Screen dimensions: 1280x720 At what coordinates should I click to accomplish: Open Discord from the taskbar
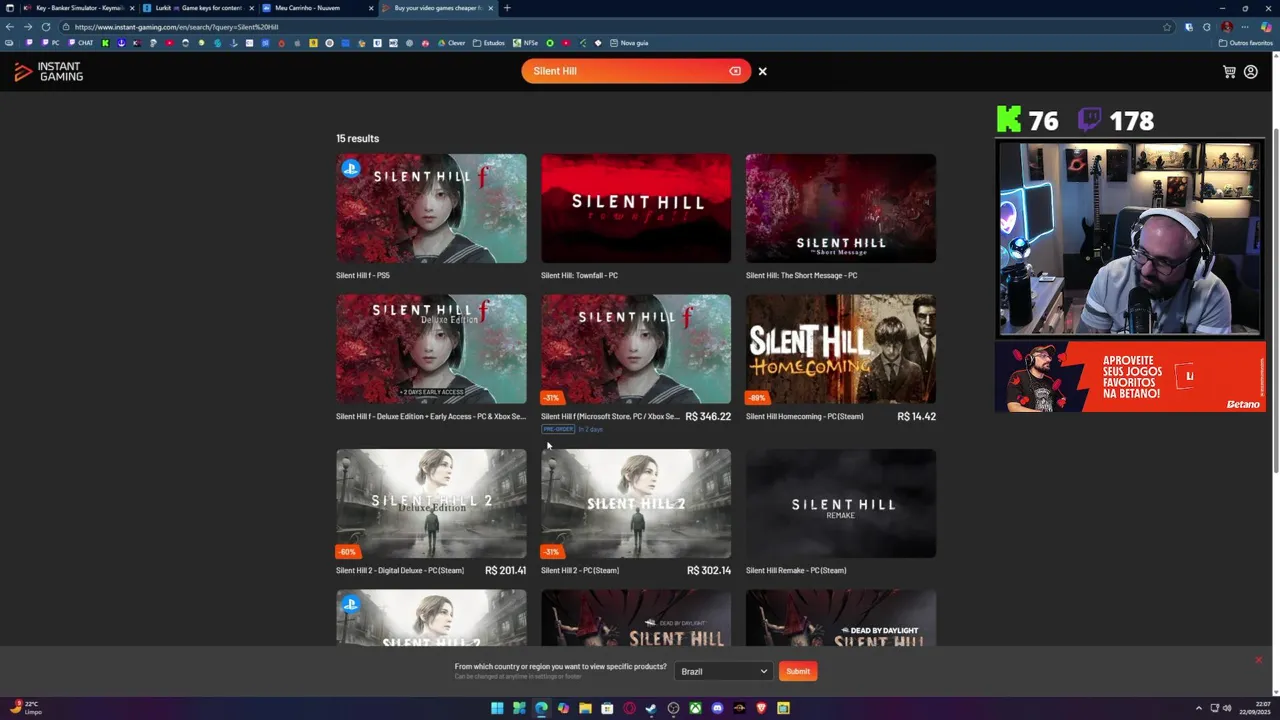tap(717, 708)
